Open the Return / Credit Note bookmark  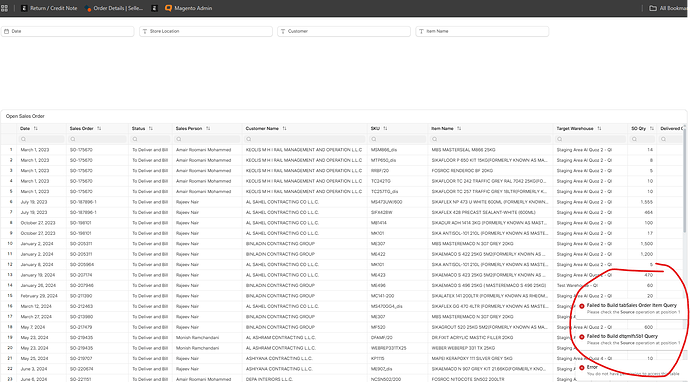pos(49,8)
